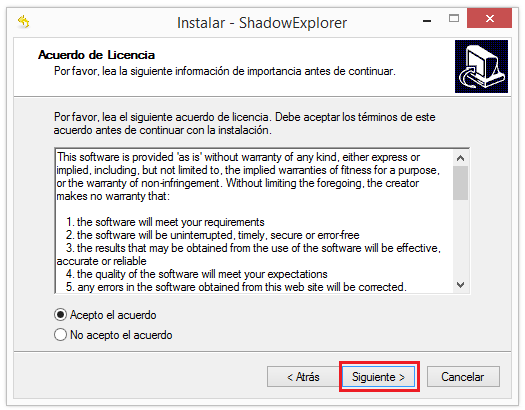Click the No acepto el acuerdo label text
Viewport: 525px width, 410px height.
(x=121, y=335)
